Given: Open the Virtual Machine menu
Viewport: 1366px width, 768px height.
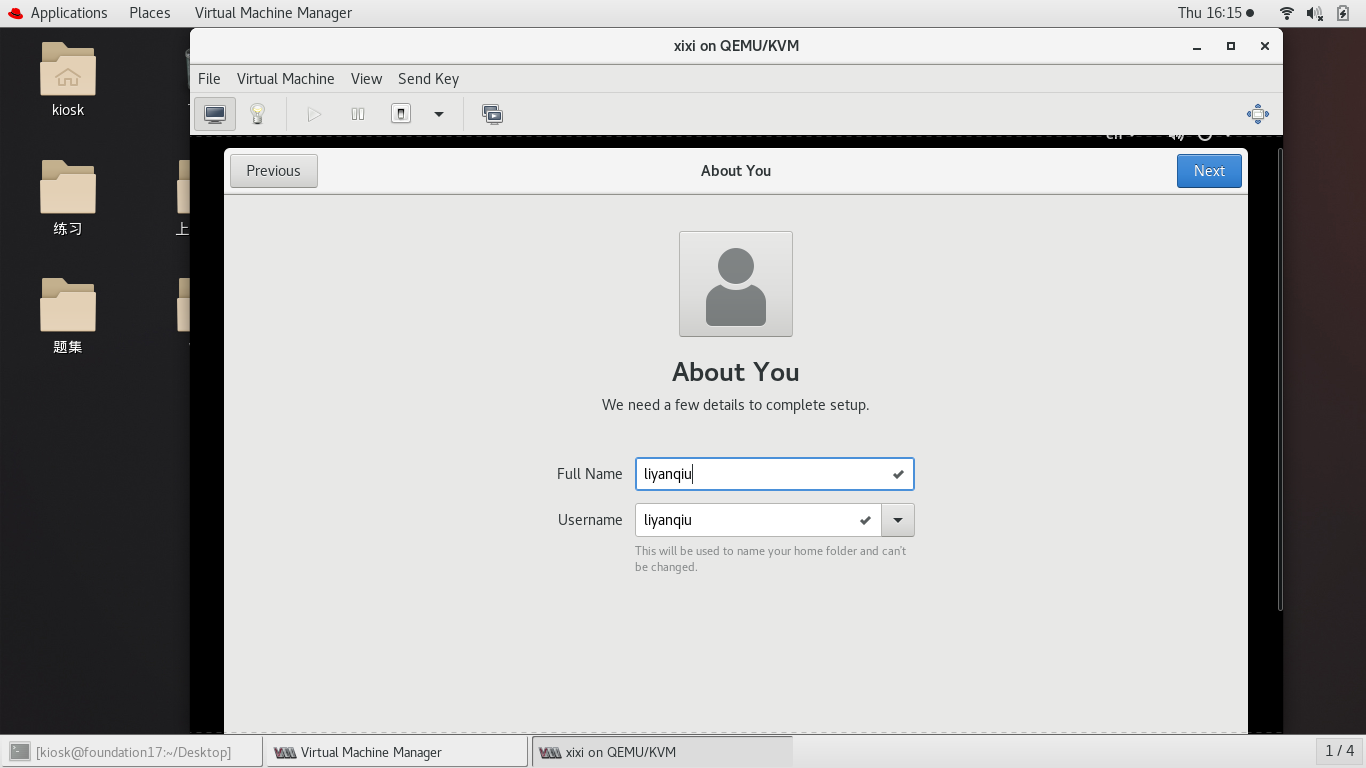Looking at the screenshot, I should point(285,79).
